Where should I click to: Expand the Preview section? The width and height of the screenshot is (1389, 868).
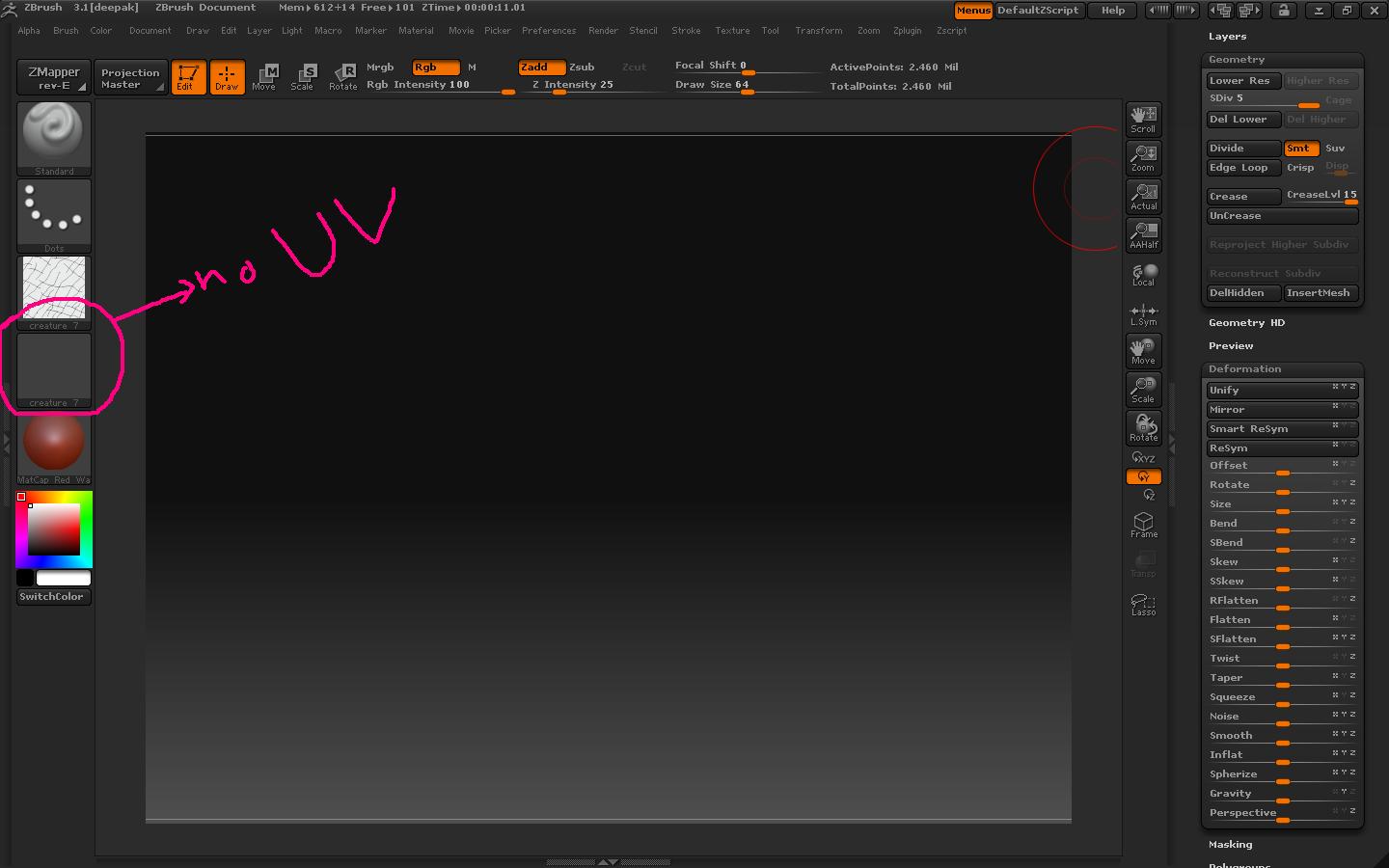coord(1231,346)
